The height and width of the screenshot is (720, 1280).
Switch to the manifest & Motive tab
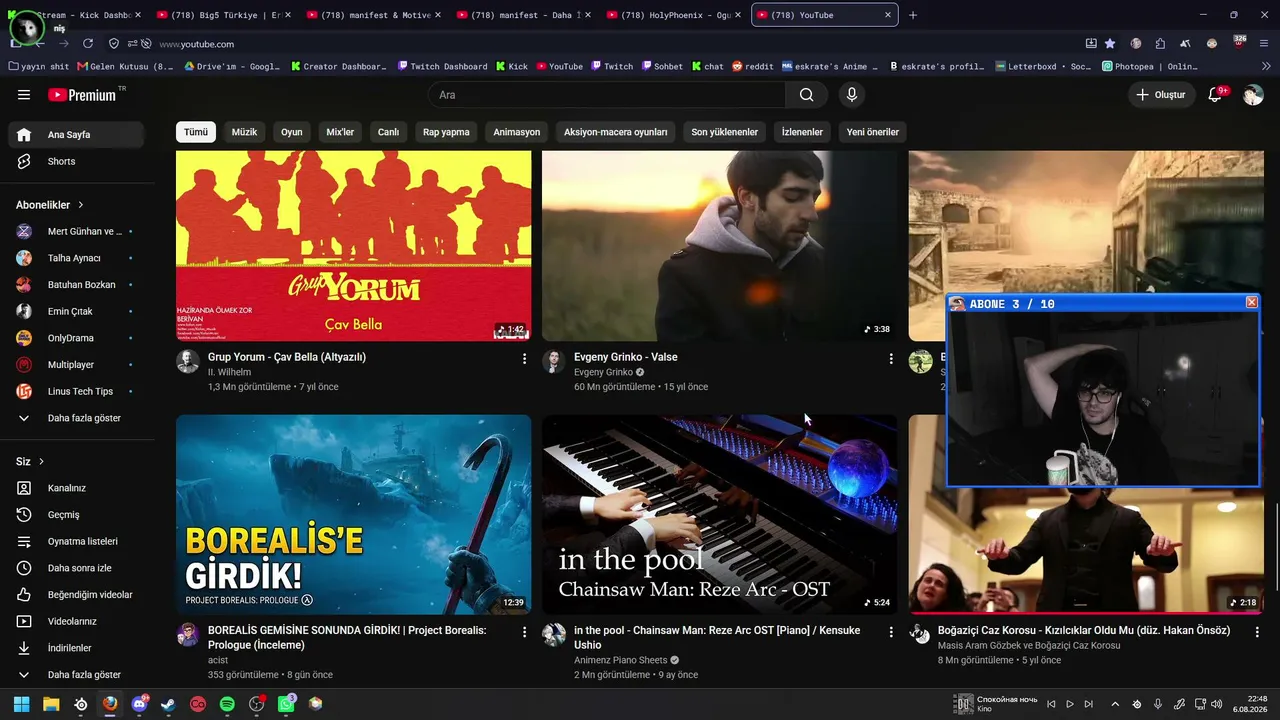click(374, 15)
